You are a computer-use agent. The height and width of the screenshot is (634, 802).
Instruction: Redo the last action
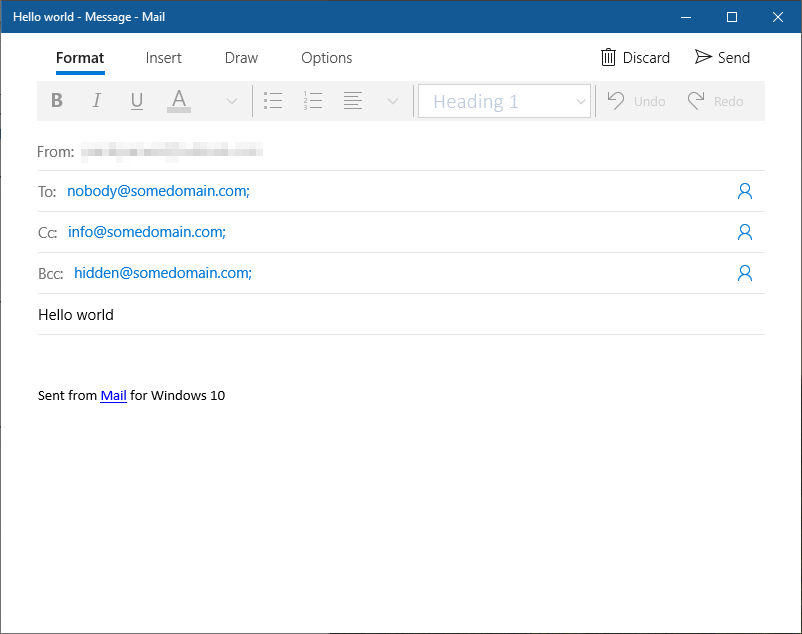click(x=715, y=101)
